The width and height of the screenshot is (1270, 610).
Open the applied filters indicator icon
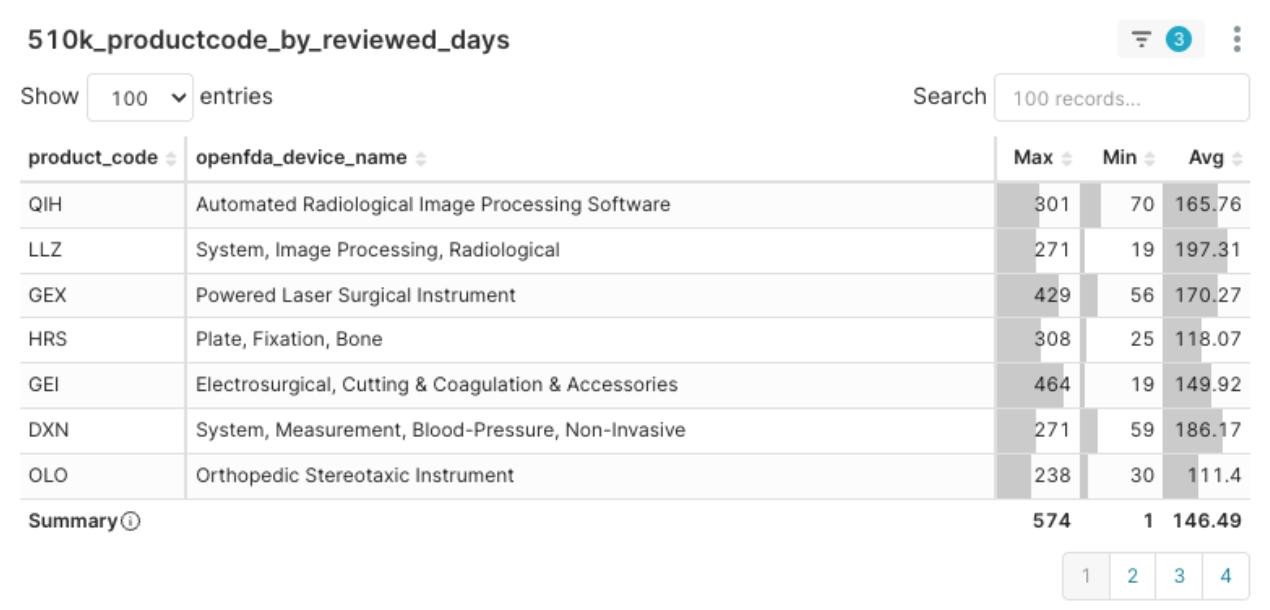(1160, 40)
